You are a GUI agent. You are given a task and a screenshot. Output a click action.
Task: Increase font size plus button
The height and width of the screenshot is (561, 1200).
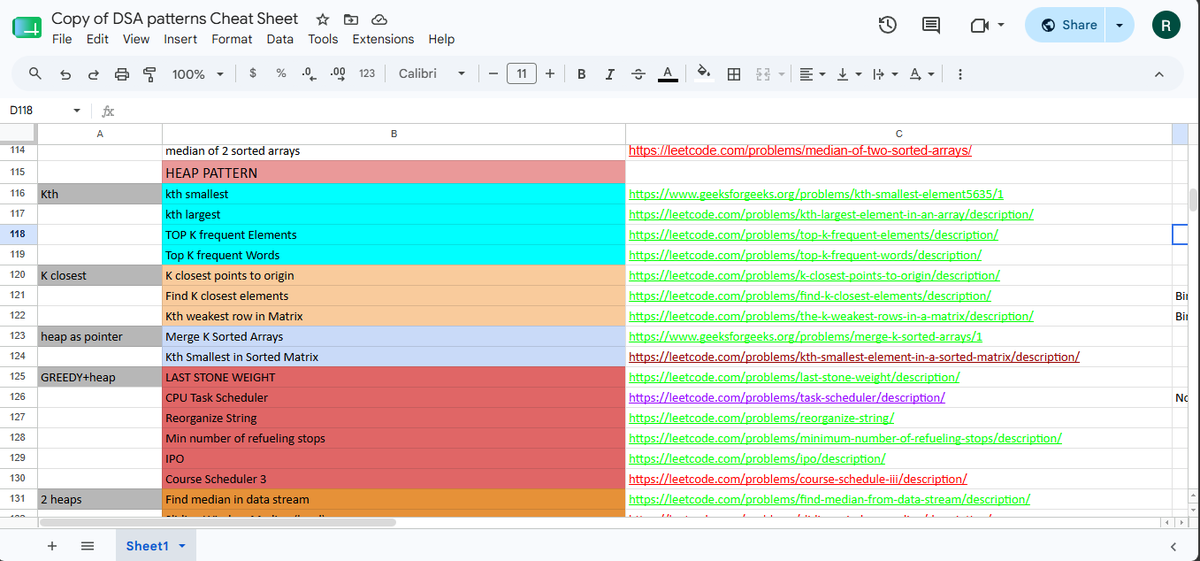[550, 74]
